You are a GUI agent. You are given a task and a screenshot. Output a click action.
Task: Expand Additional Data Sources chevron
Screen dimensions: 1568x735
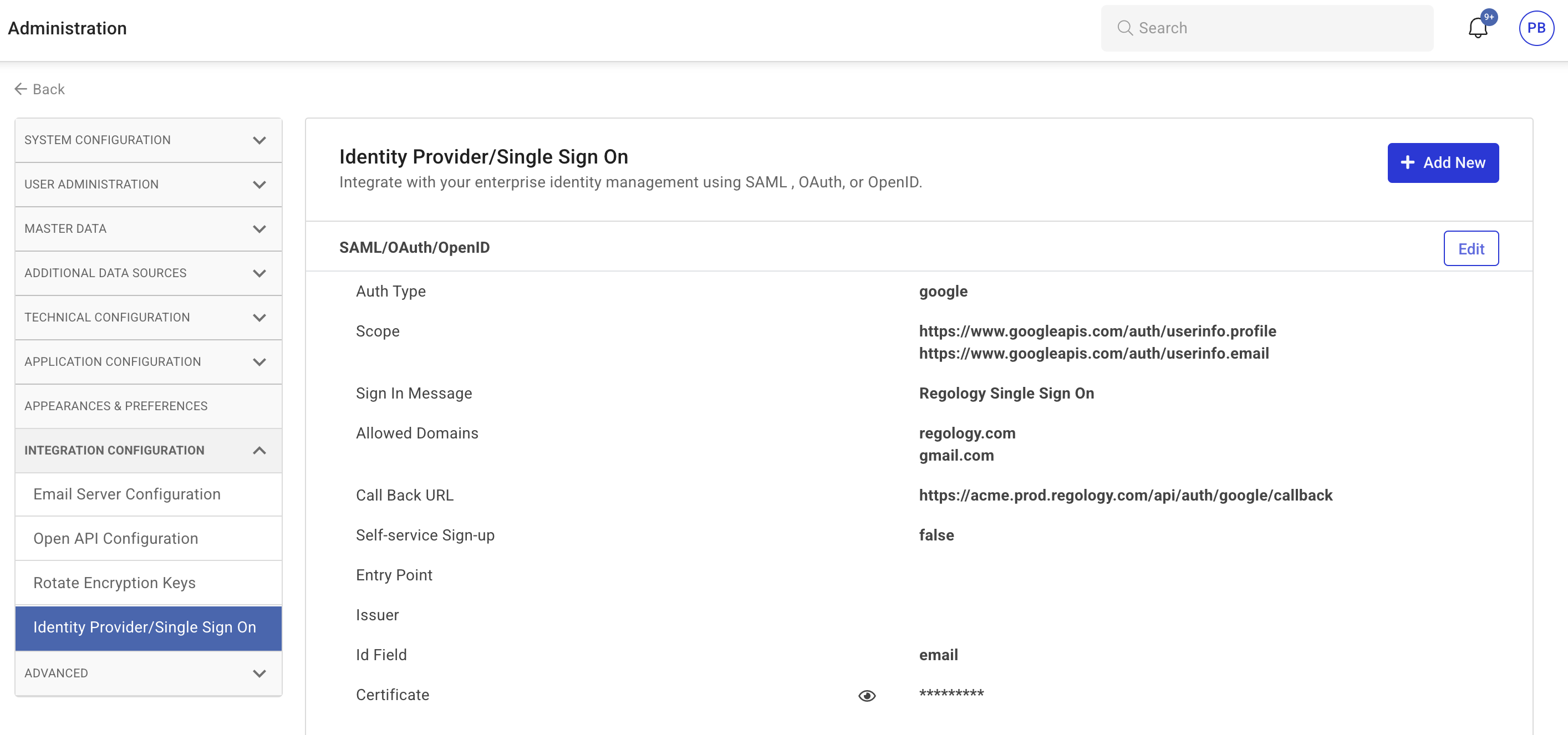click(259, 274)
